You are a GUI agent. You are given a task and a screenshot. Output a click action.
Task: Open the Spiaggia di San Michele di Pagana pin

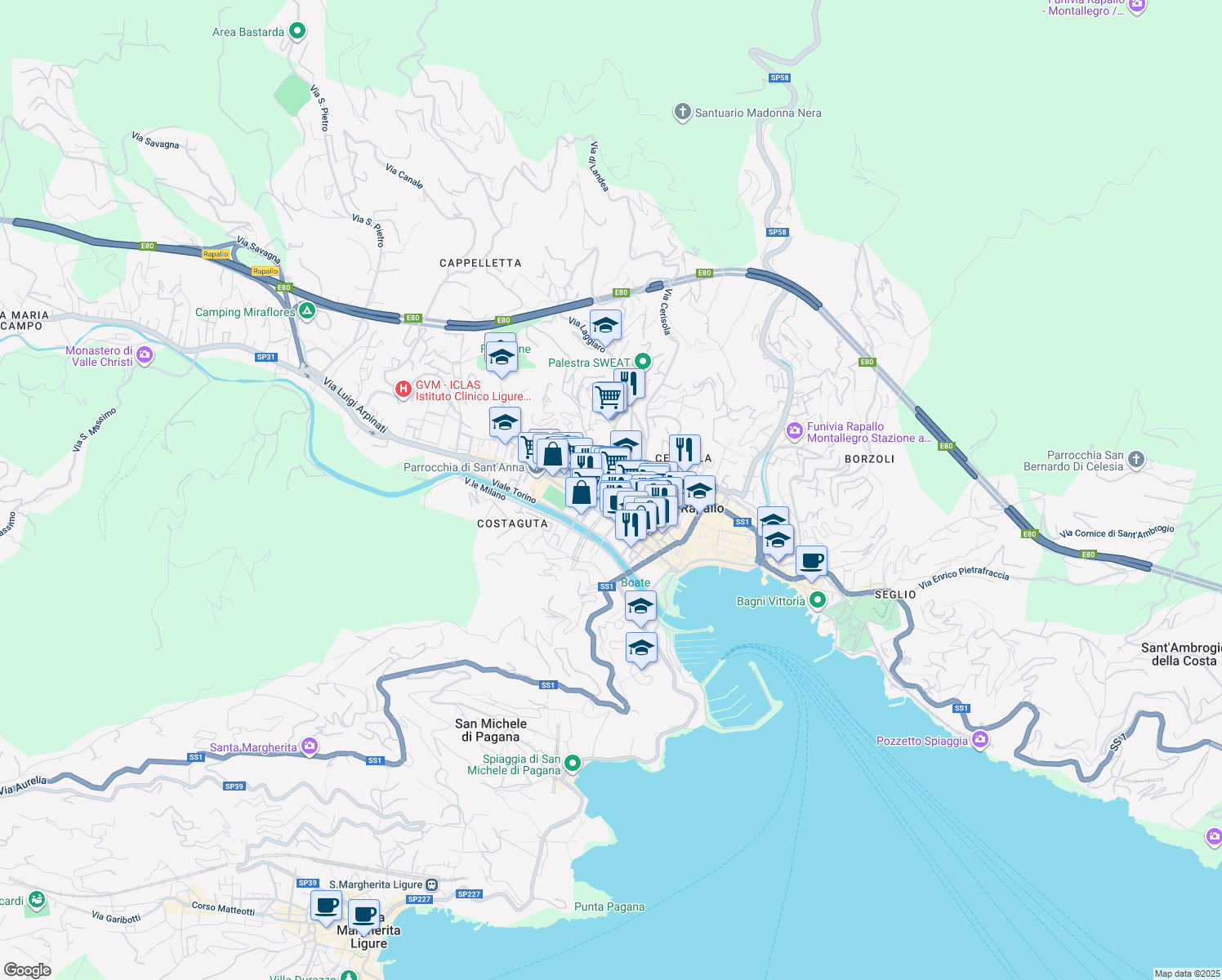(x=573, y=764)
